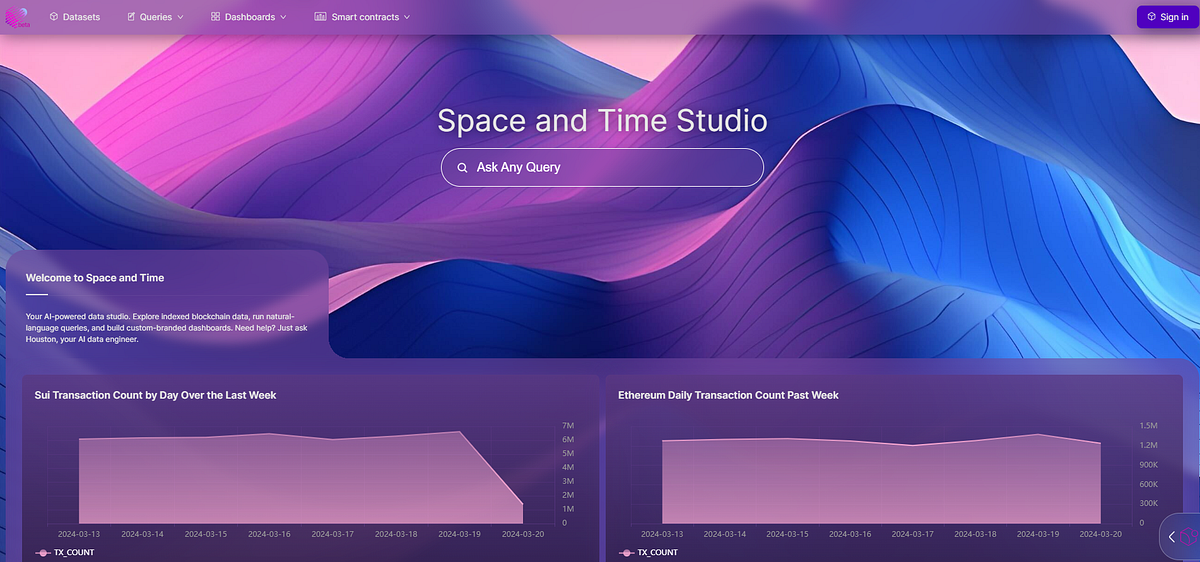
Task: Click the Ethereum Daily Transaction Count title
Action: tap(728, 395)
